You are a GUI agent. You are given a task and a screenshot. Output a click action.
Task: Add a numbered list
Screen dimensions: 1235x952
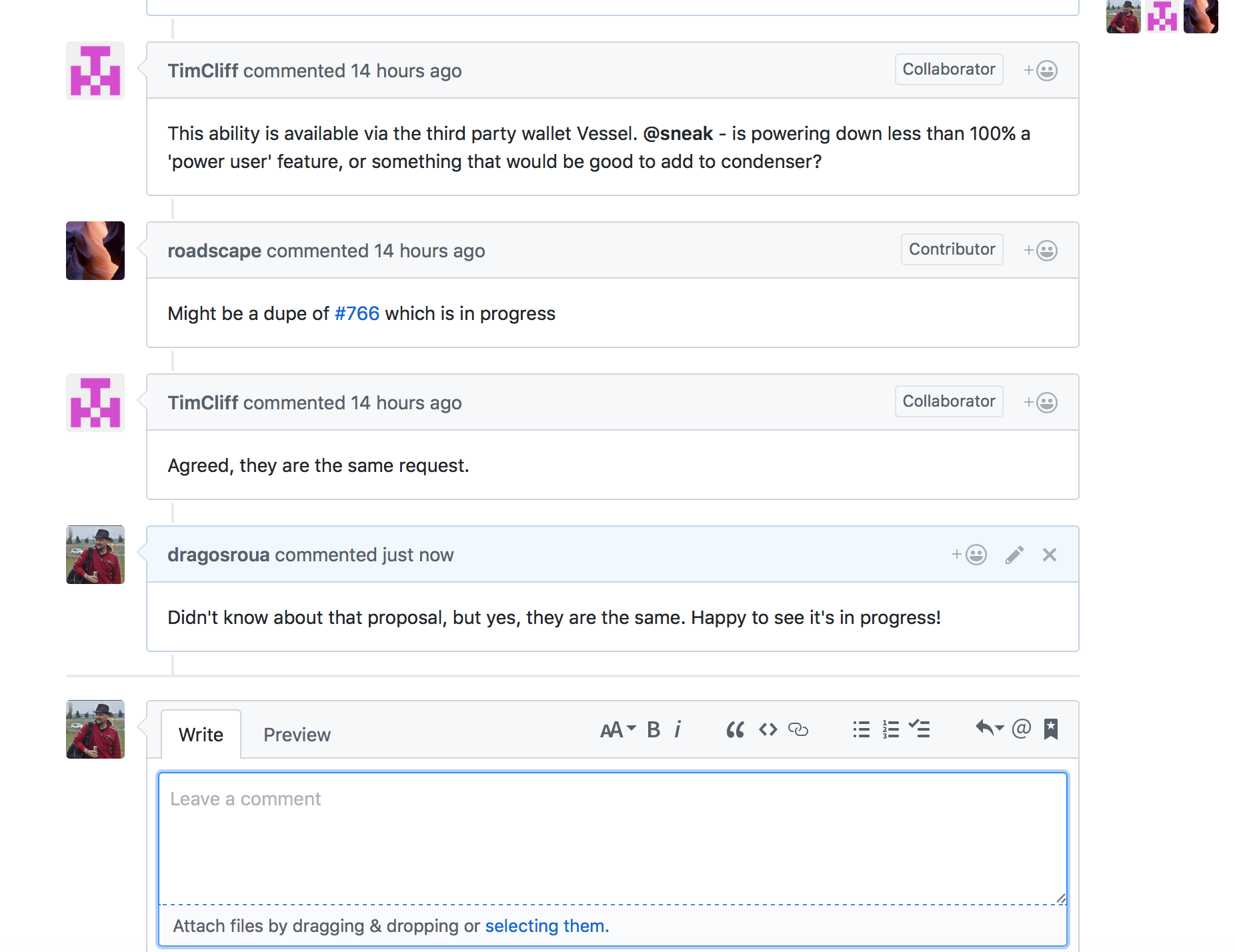click(x=890, y=729)
